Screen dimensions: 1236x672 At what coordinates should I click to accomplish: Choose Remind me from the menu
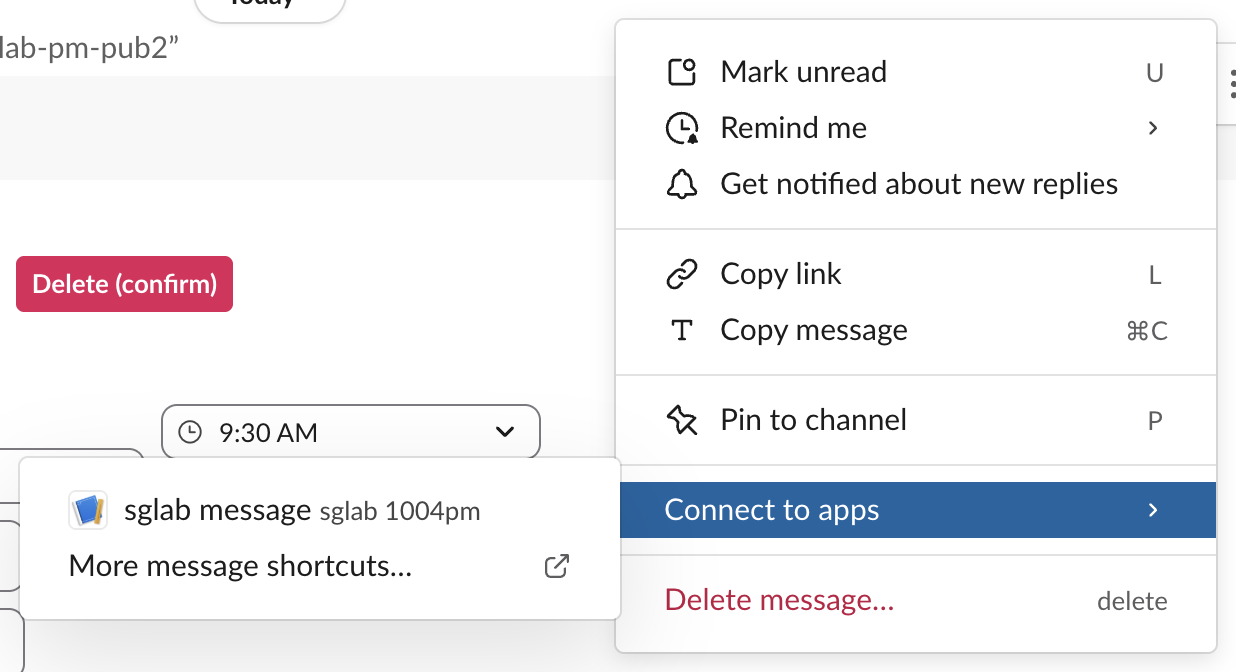(916, 128)
